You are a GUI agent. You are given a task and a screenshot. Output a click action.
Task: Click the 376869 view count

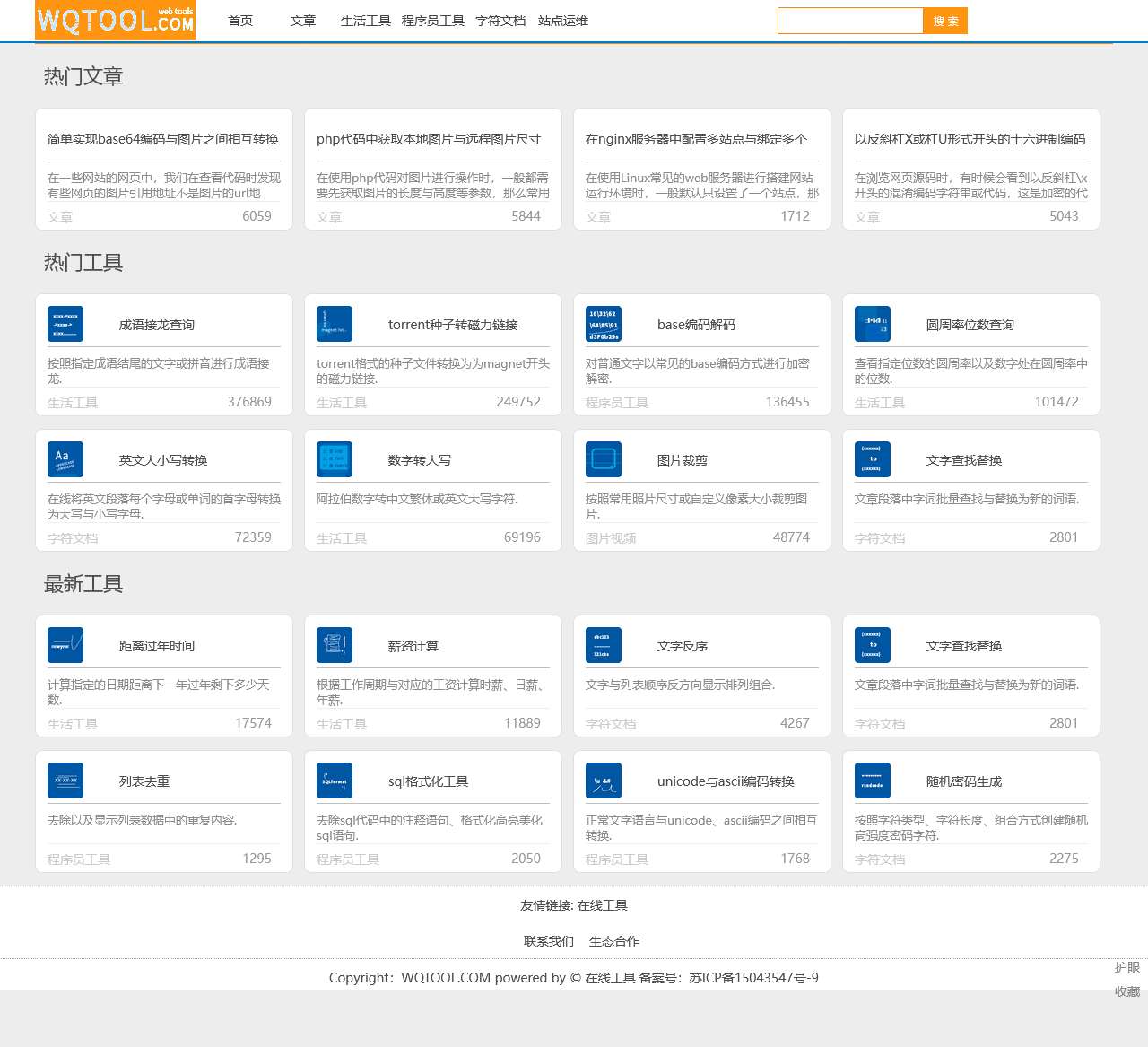249,402
